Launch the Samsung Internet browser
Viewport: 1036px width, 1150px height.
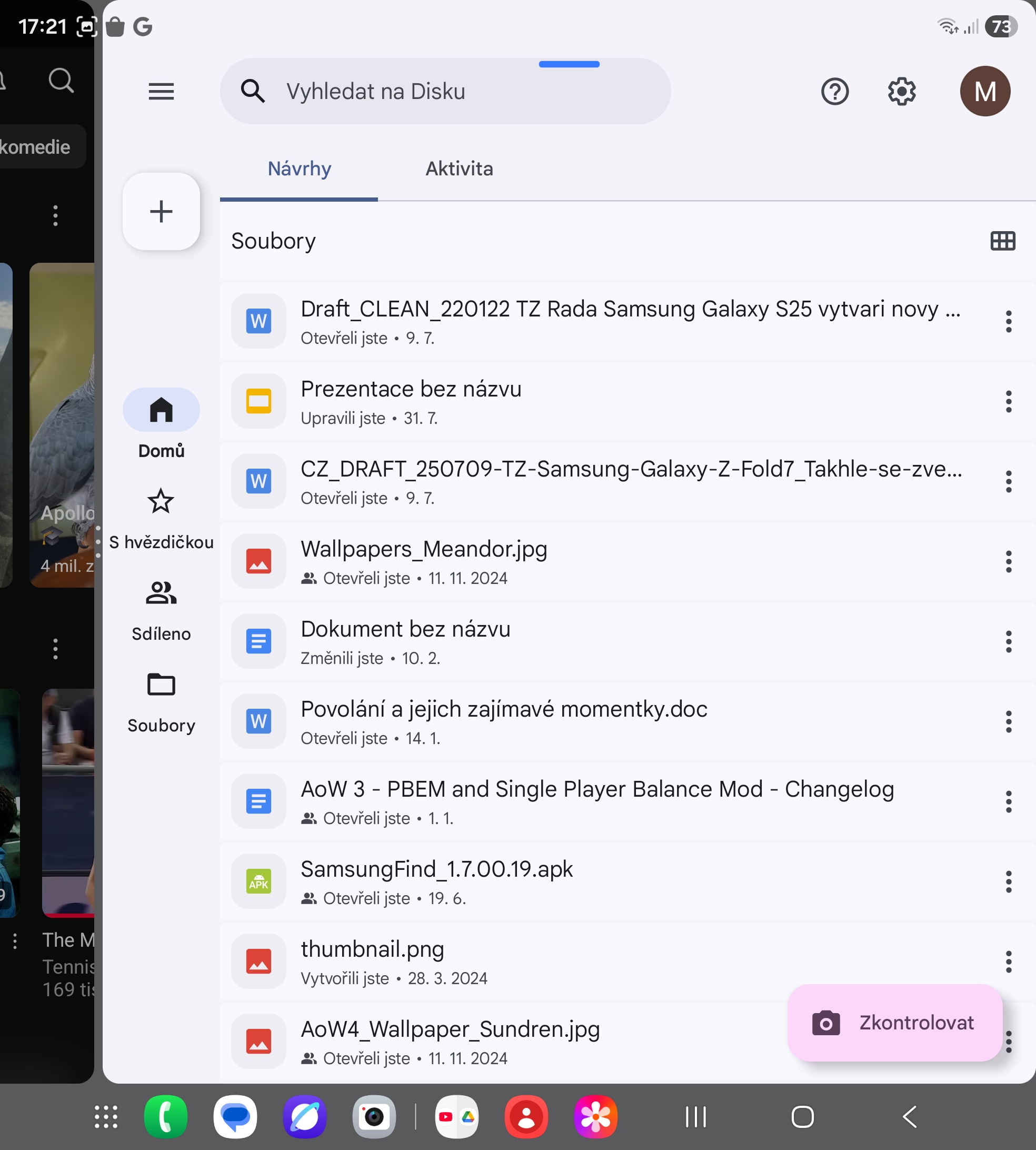pyautogui.click(x=305, y=1116)
